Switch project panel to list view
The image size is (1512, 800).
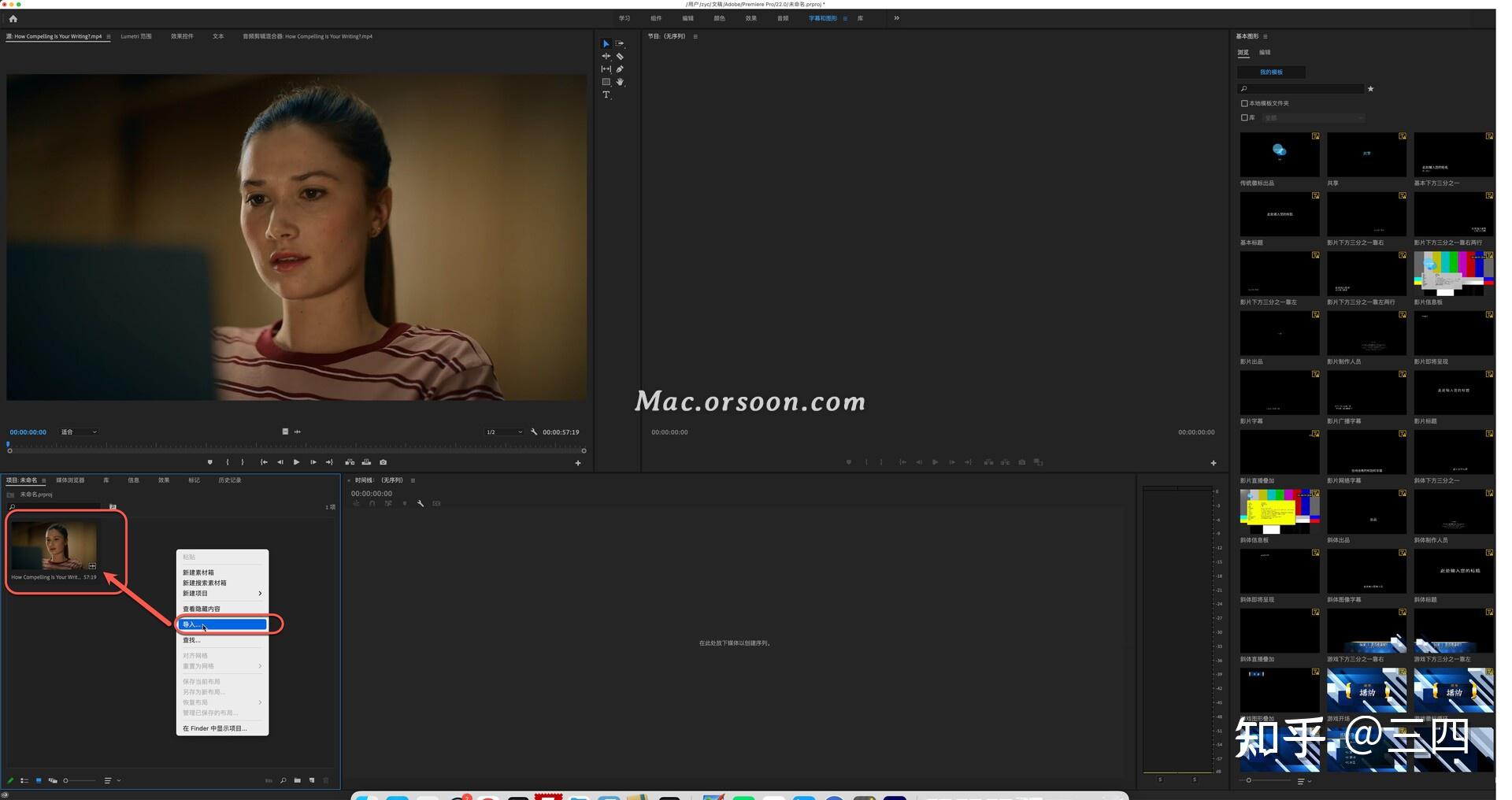[24, 780]
